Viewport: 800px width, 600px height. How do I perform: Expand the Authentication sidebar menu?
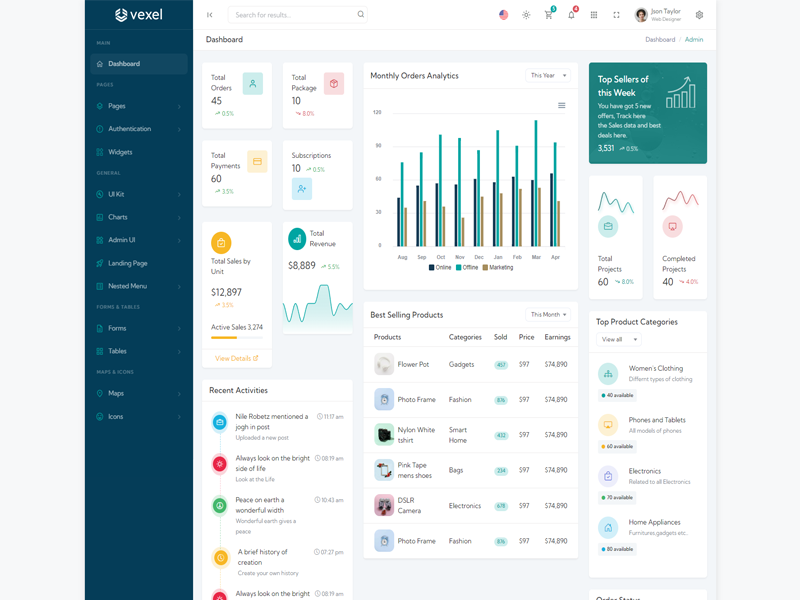coord(139,129)
